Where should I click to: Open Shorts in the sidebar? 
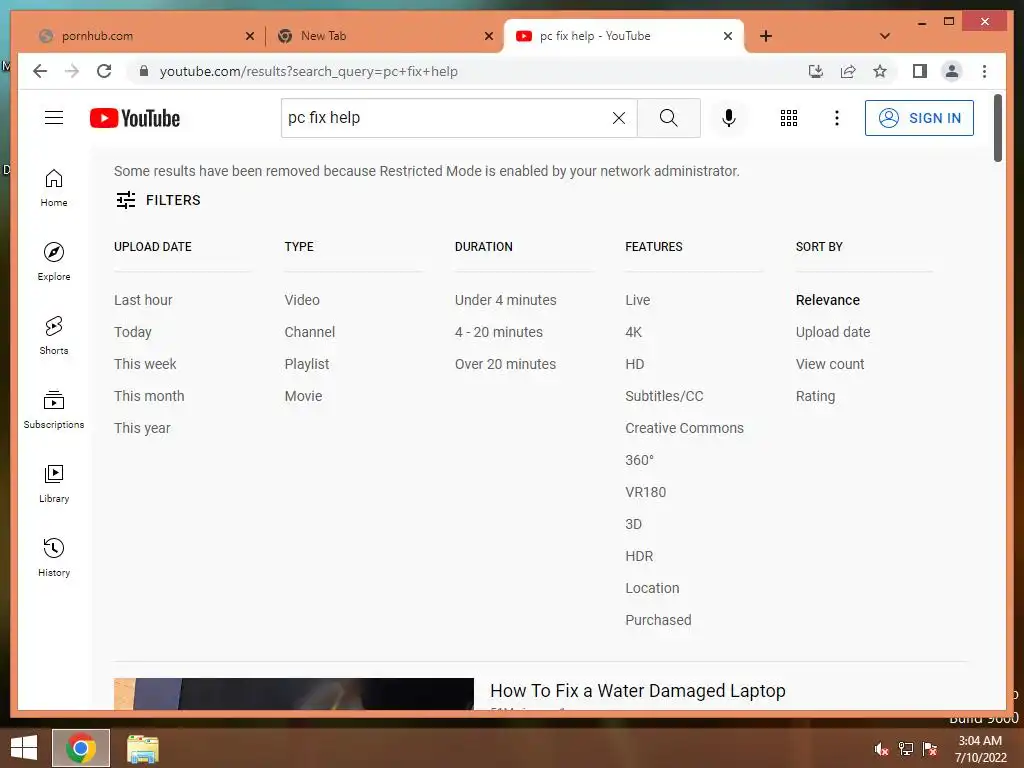point(54,336)
